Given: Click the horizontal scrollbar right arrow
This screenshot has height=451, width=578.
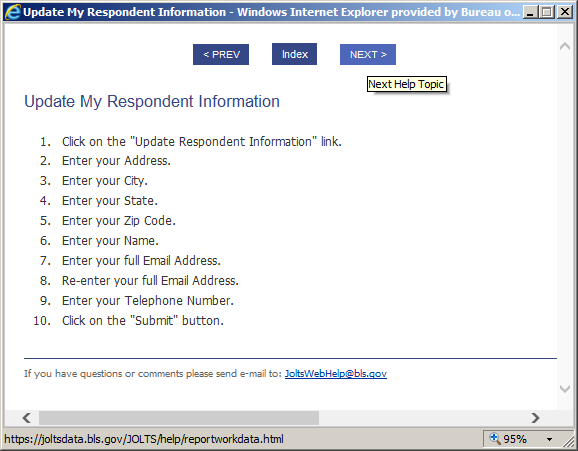Looking at the screenshot, I should [535, 418].
